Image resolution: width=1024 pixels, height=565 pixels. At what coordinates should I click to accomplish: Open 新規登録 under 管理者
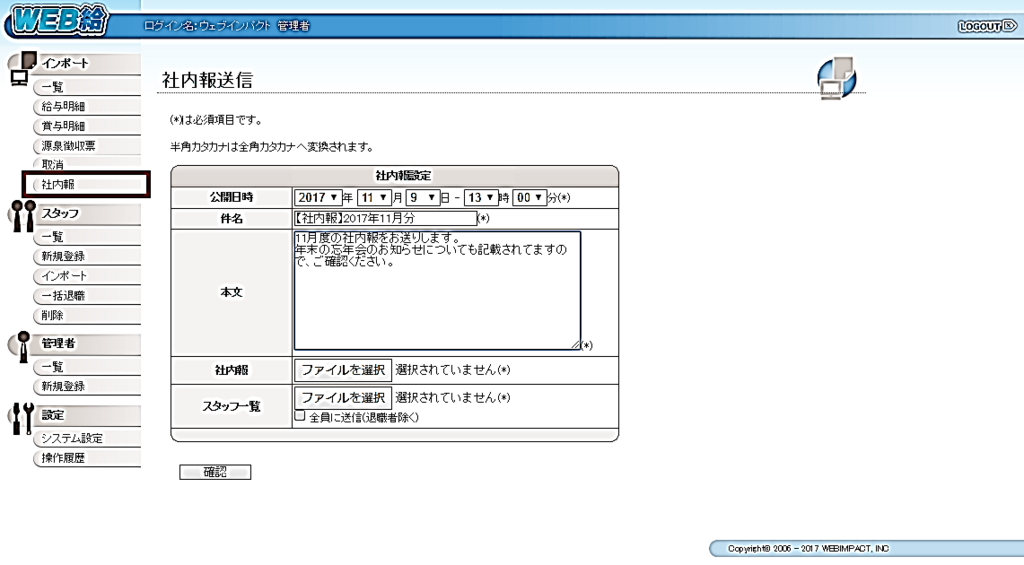coord(86,387)
